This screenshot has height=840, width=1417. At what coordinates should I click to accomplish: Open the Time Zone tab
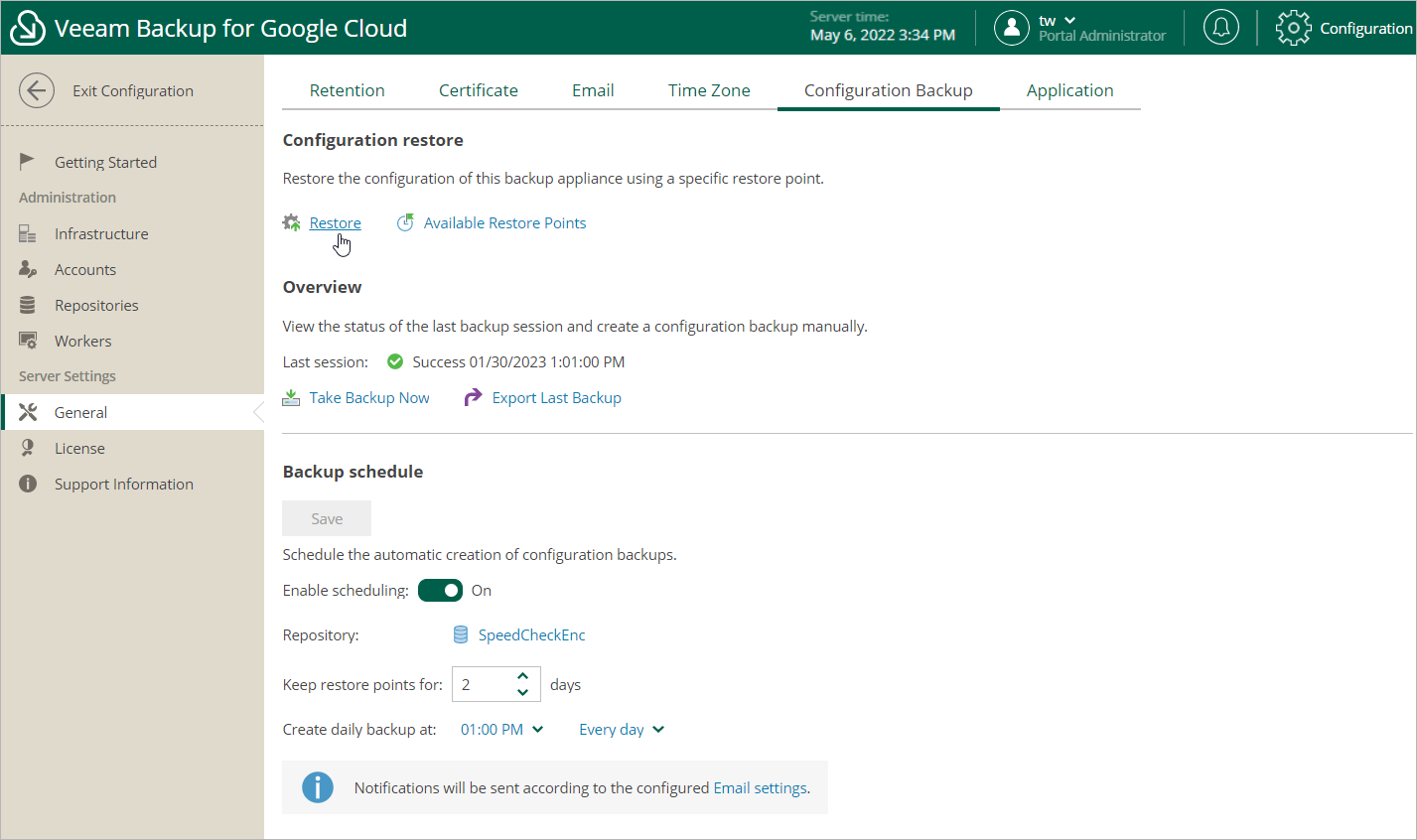pyautogui.click(x=709, y=90)
